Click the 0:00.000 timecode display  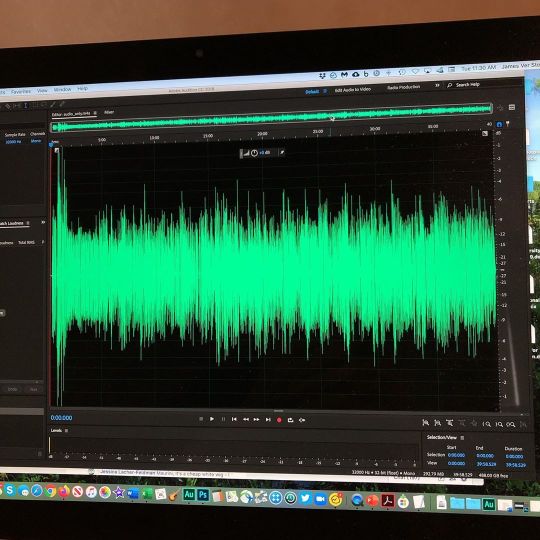[61, 418]
